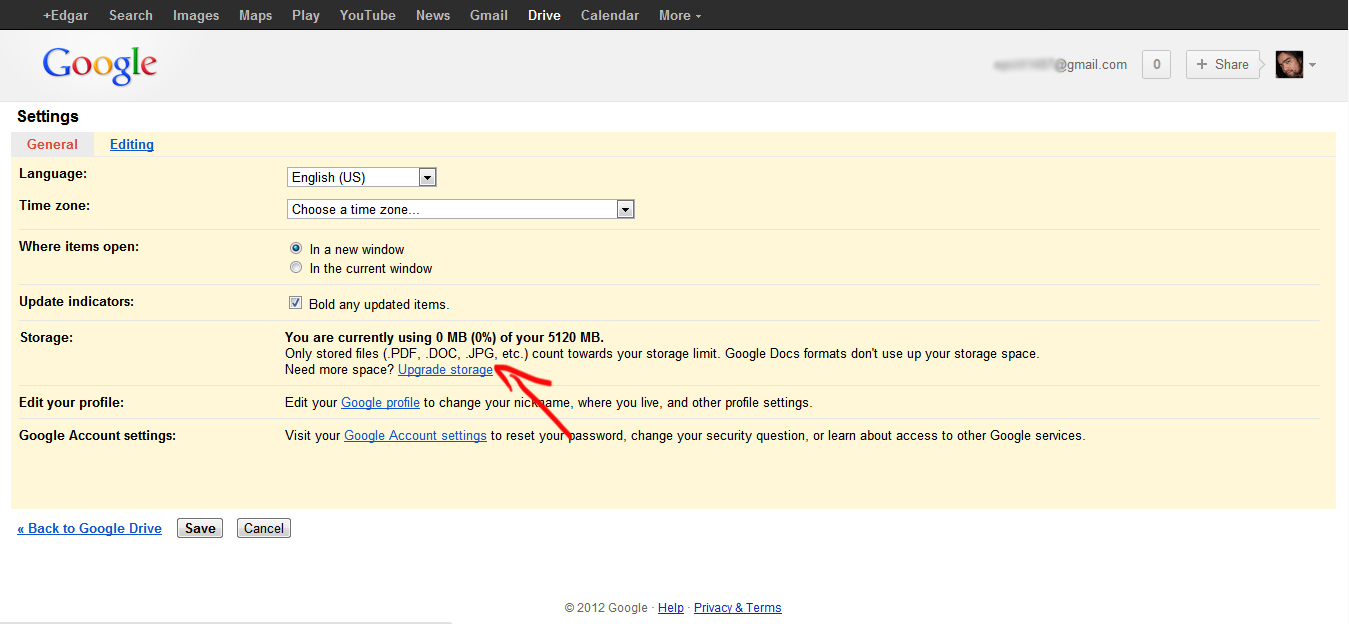The image size is (1349, 624).
Task: Open the account dropdown beside the avatar
Action: pos(1312,64)
